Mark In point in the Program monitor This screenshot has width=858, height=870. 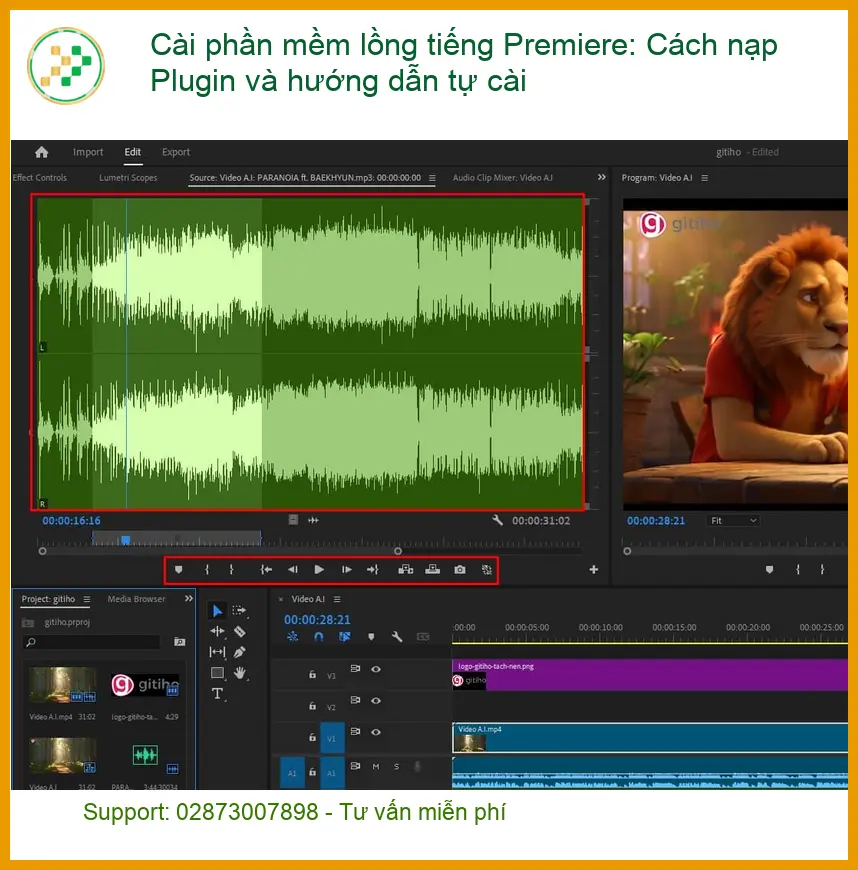[x=798, y=570]
